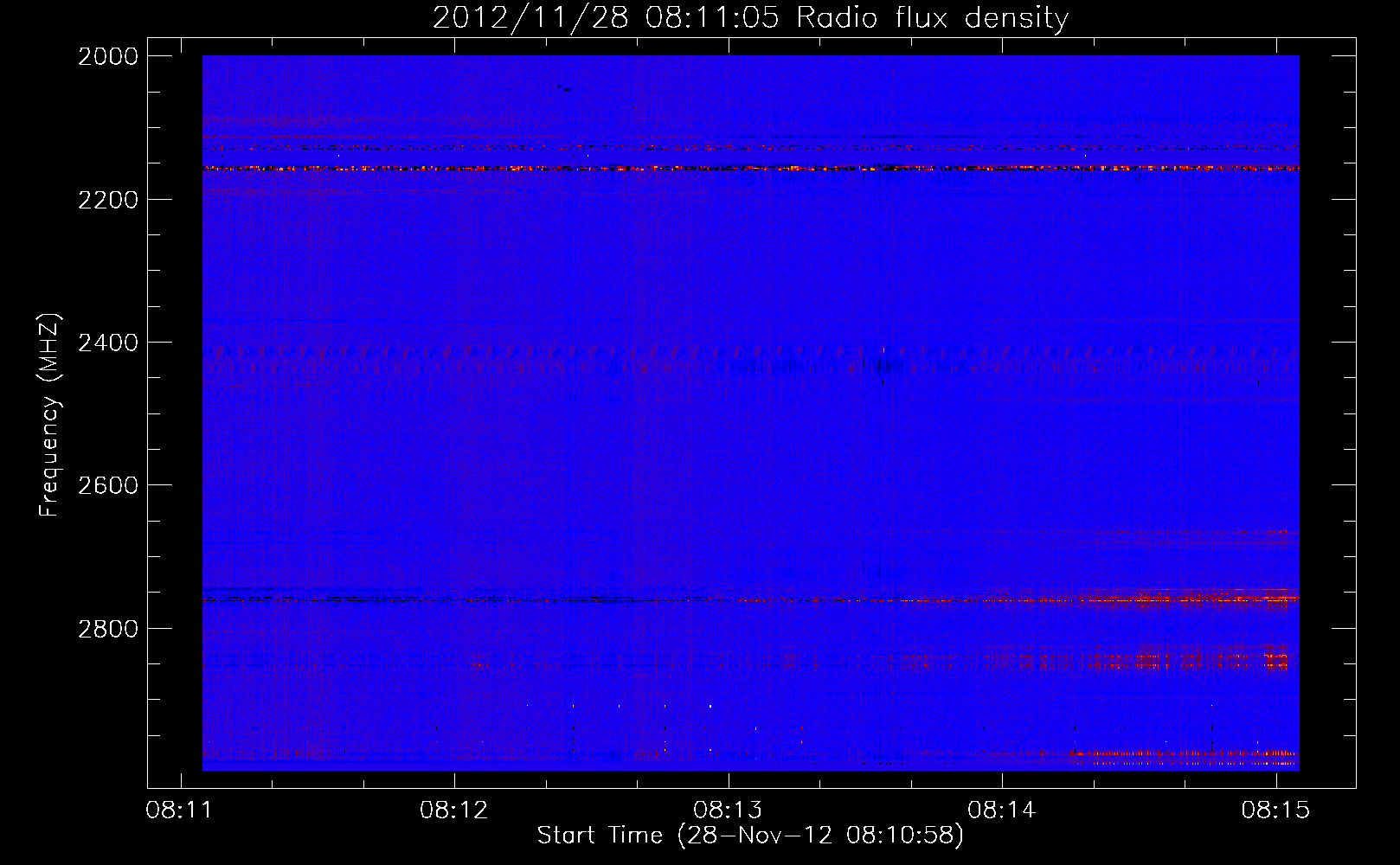This screenshot has width=1400, height=865.
Task: Click the '2000' frequency axis label
Action: click(x=108, y=56)
